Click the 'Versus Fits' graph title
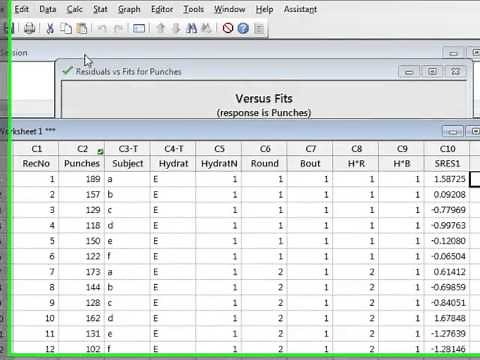 pyautogui.click(x=264, y=99)
